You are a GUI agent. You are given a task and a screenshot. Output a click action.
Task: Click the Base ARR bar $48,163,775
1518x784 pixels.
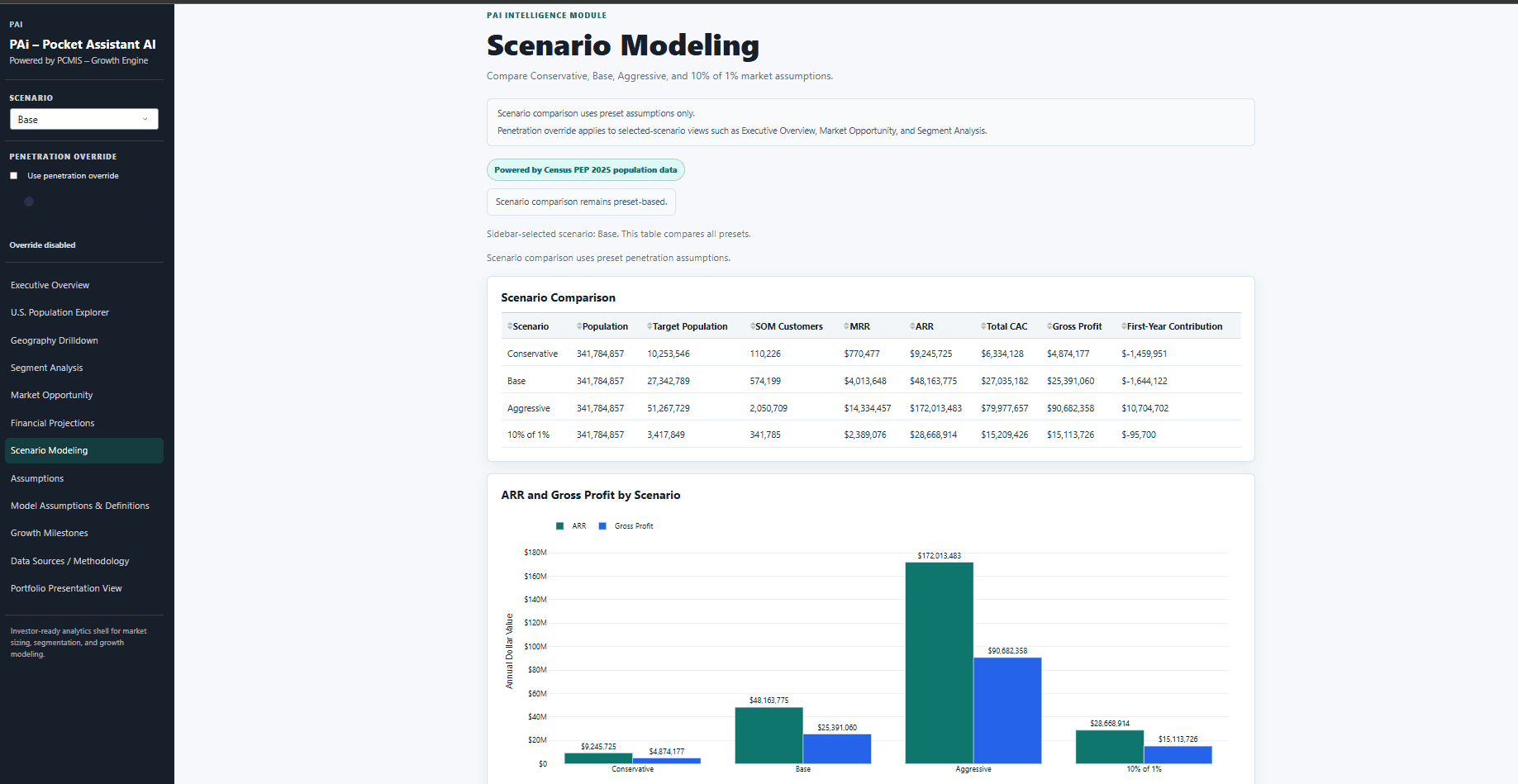[x=769, y=735]
